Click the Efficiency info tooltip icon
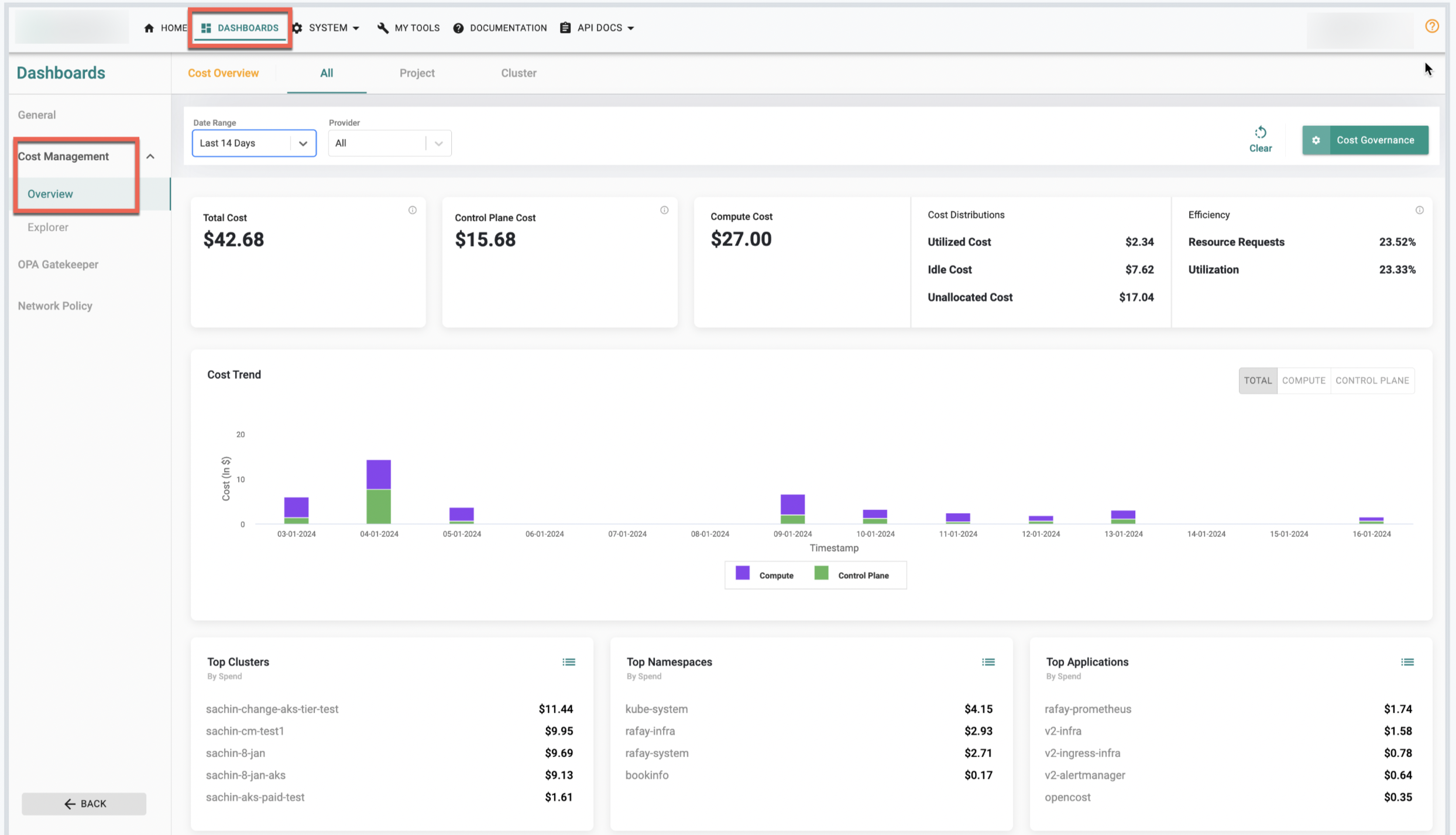Image resolution: width=1456 pixels, height=835 pixels. coord(1420,208)
